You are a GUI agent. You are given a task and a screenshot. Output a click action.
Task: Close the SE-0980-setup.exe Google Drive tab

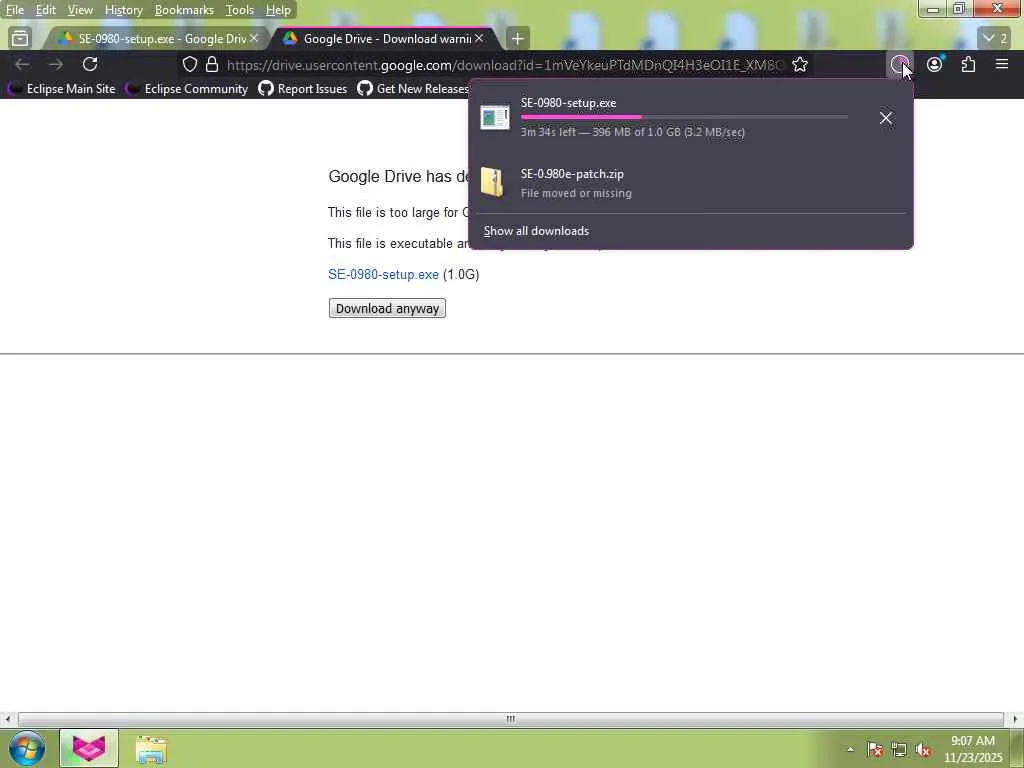[254, 38]
